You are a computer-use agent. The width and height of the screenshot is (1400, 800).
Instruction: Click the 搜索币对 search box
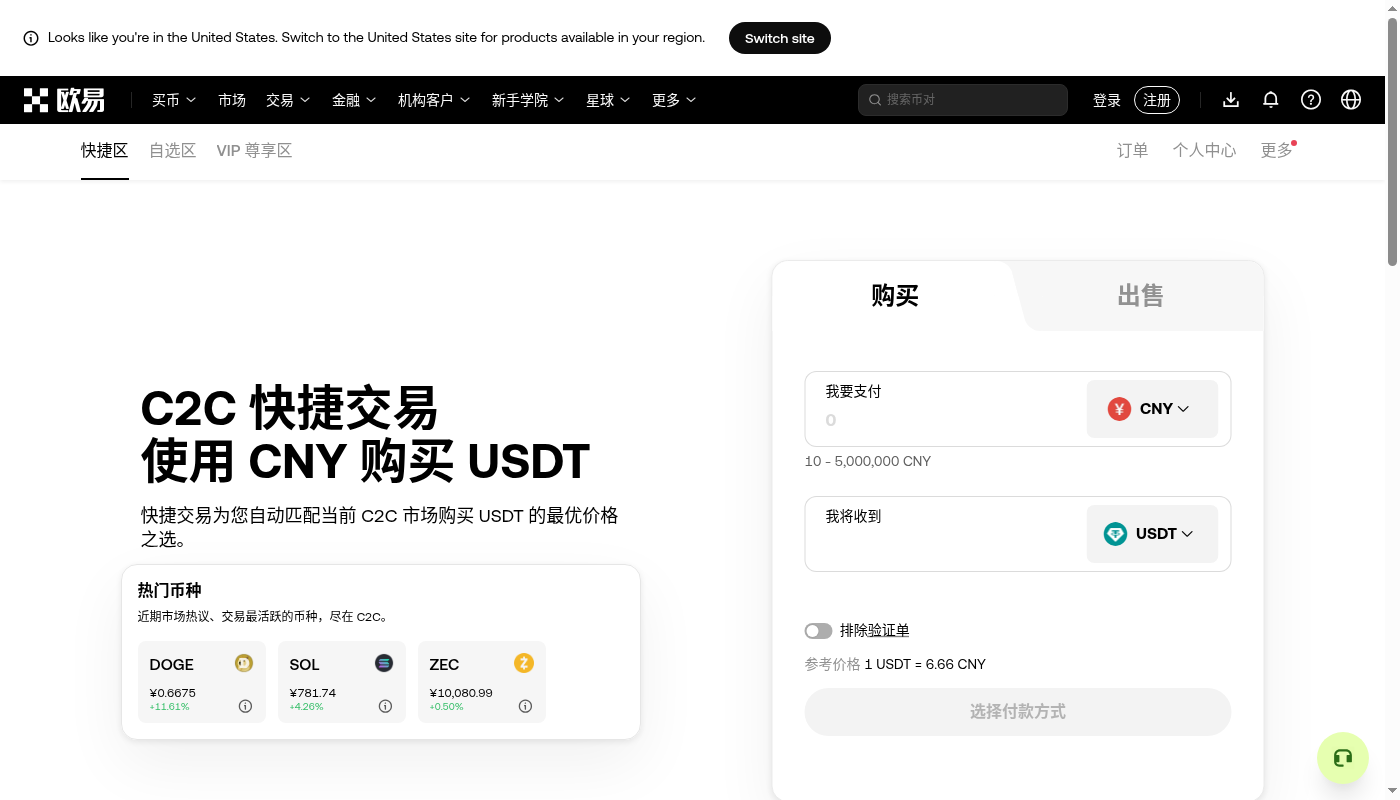click(963, 100)
